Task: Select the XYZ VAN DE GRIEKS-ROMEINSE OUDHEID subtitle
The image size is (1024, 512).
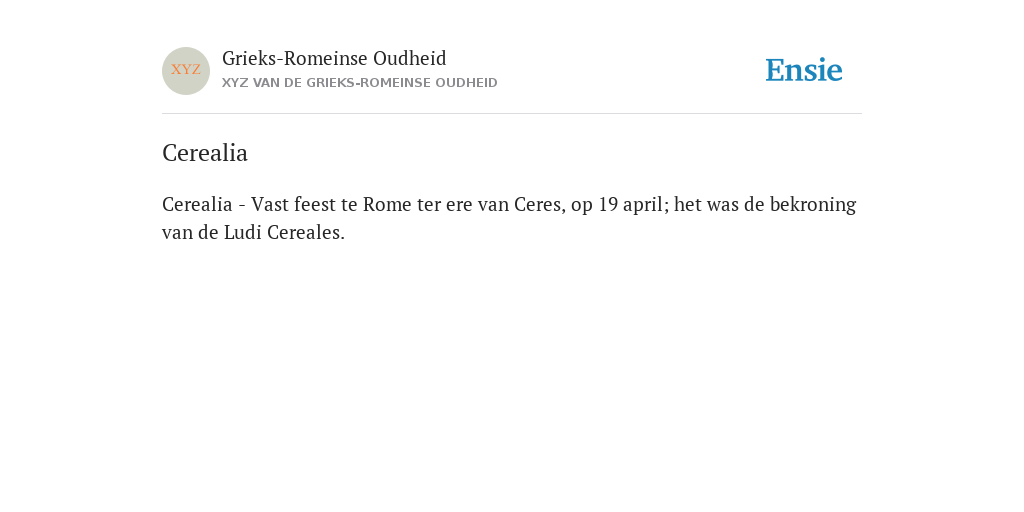Action: 360,83
